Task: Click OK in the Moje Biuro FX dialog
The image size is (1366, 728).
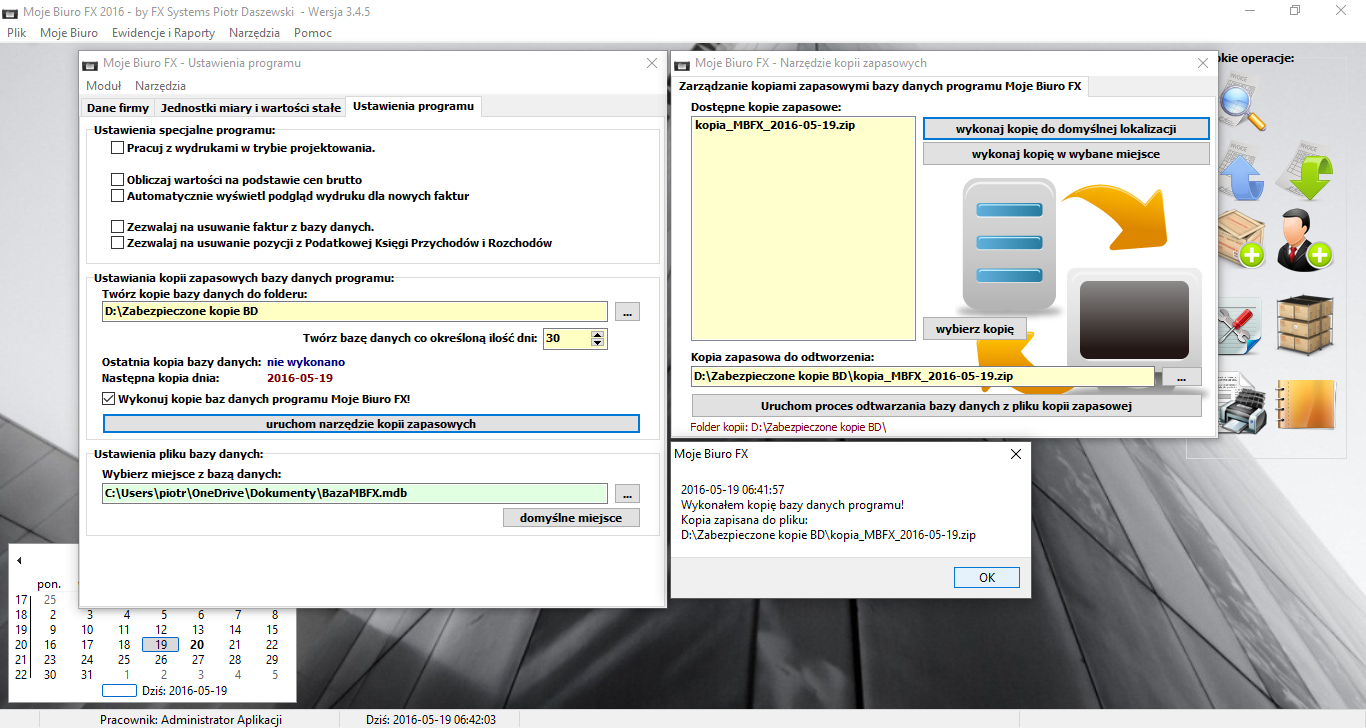Action: 987,578
